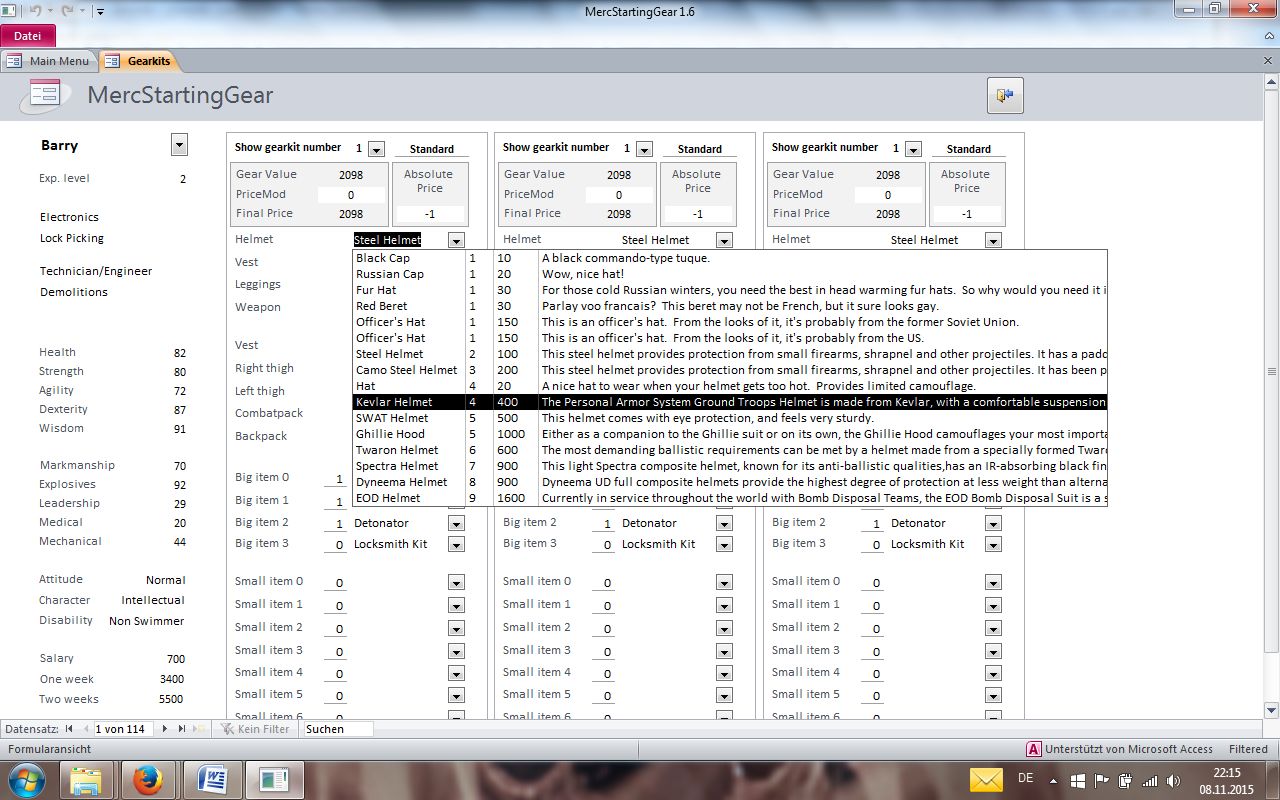The width and height of the screenshot is (1280, 800).
Task: Go to first record navigation button
Action: [71, 729]
